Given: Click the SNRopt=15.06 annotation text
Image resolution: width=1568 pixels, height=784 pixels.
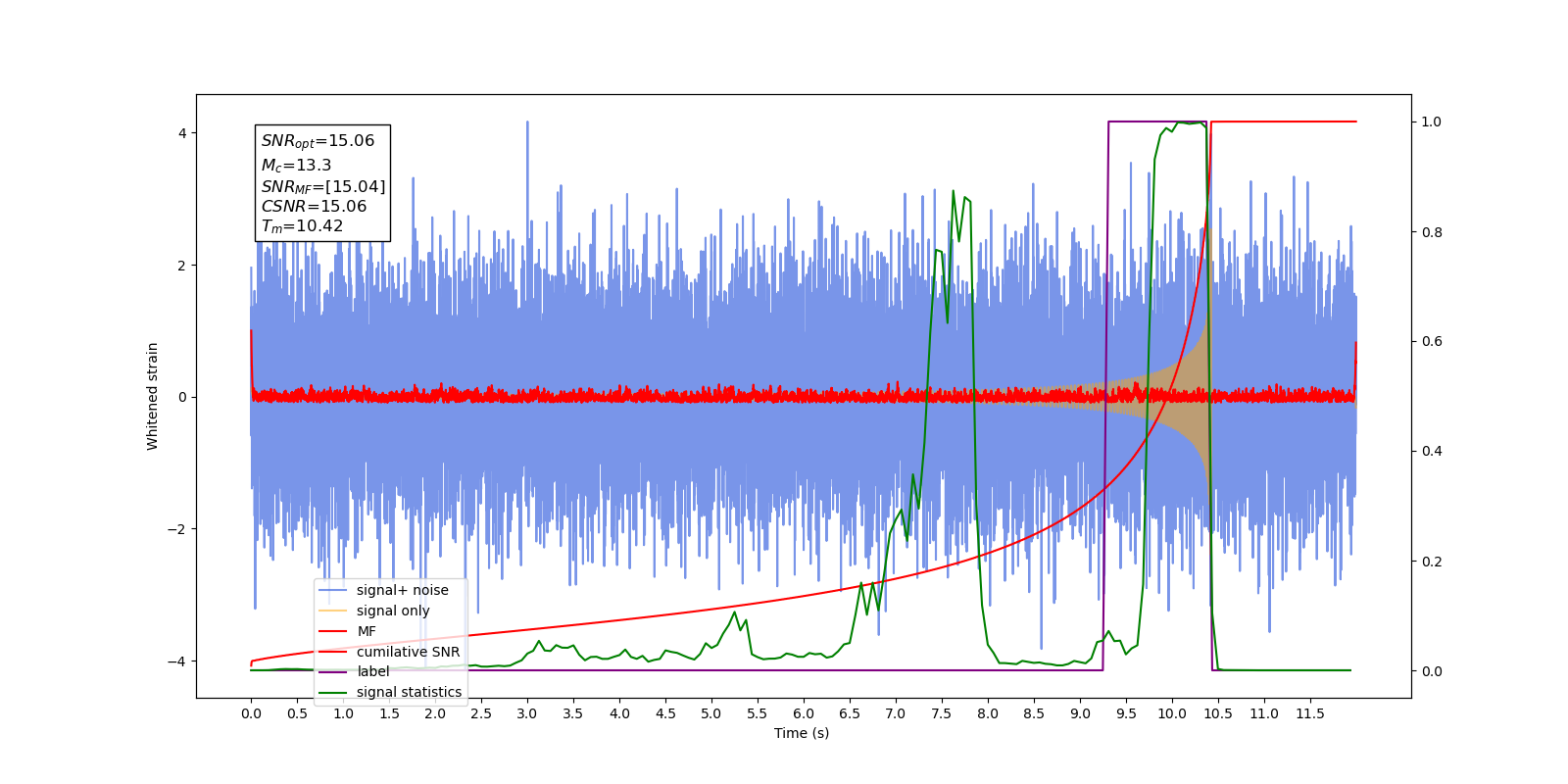Looking at the screenshot, I should (318, 141).
